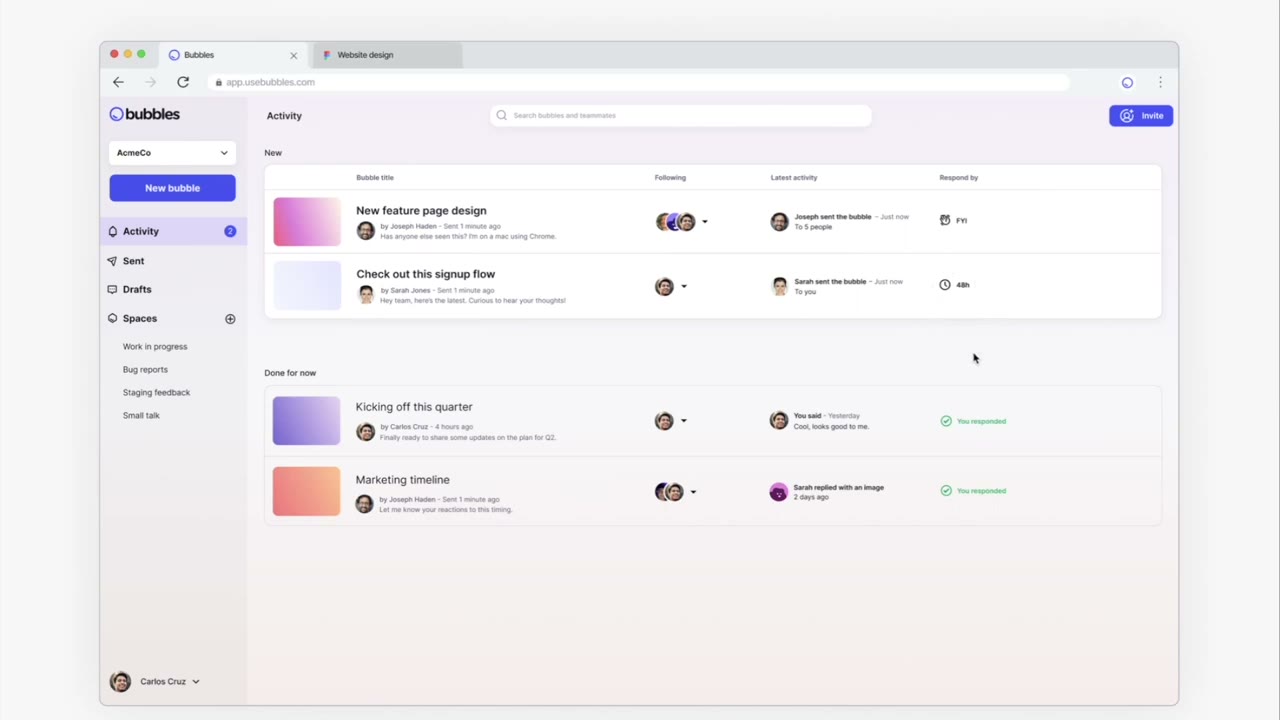Expand followers dropdown for Check out this signup flow
The height and width of the screenshot is (720, 1280).
pos(684,287)
